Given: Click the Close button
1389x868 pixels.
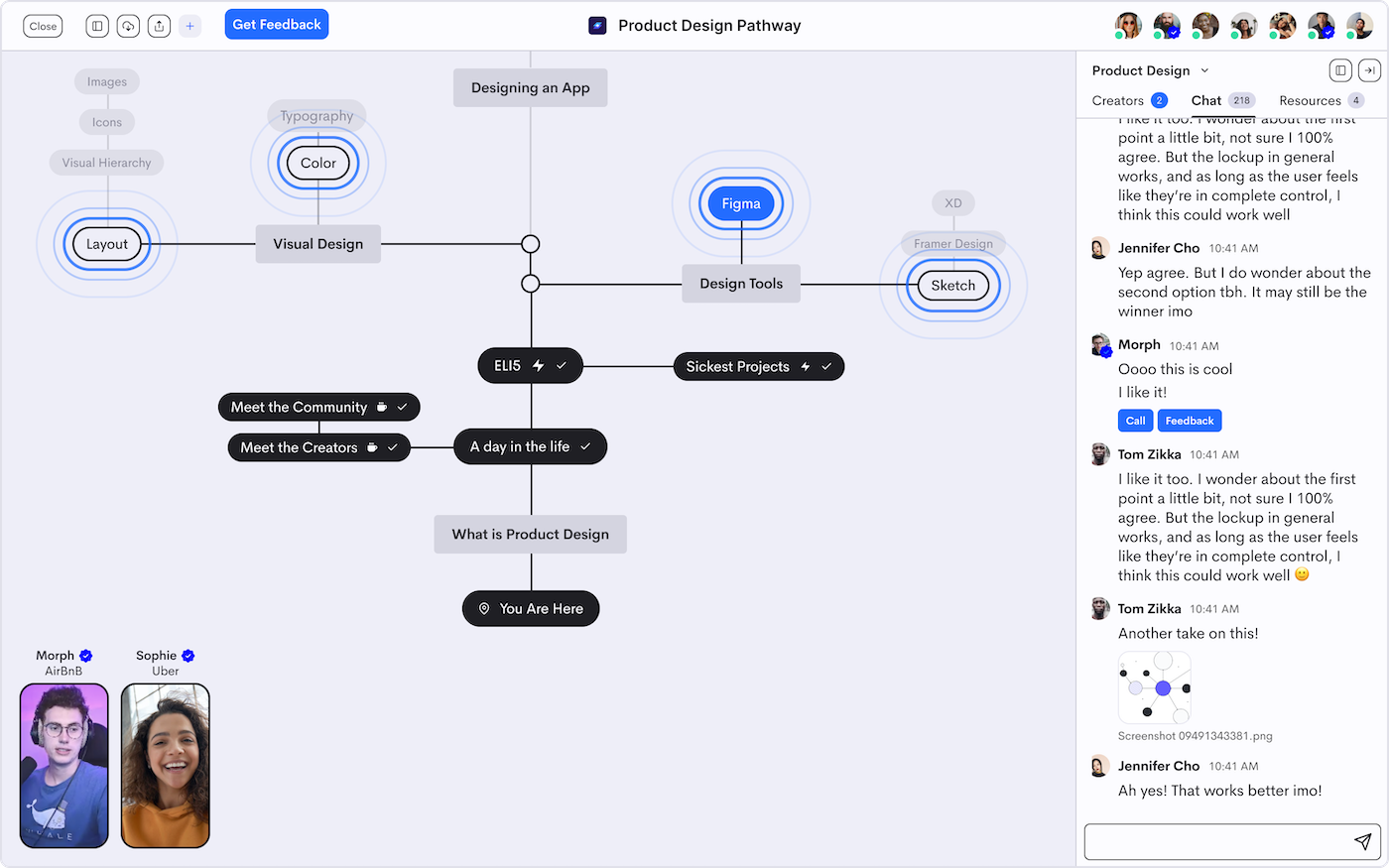Looking at the screenshot, I should pos(43,27).
